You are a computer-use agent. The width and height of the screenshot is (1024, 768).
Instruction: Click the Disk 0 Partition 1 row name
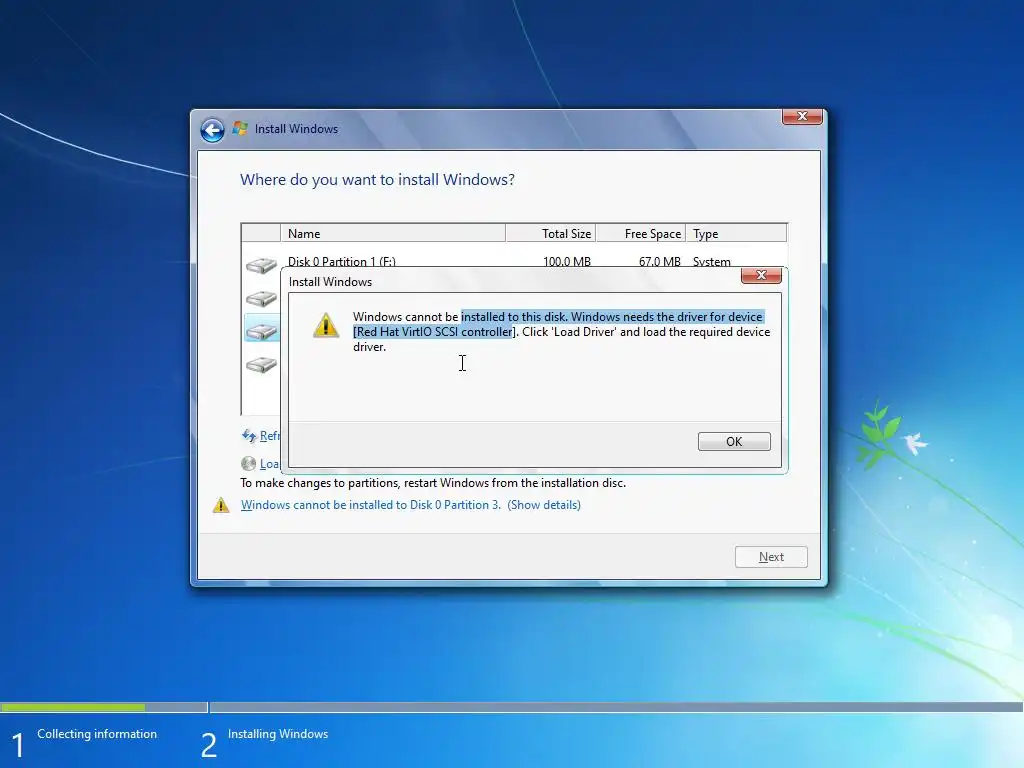(x=342, y=261)
